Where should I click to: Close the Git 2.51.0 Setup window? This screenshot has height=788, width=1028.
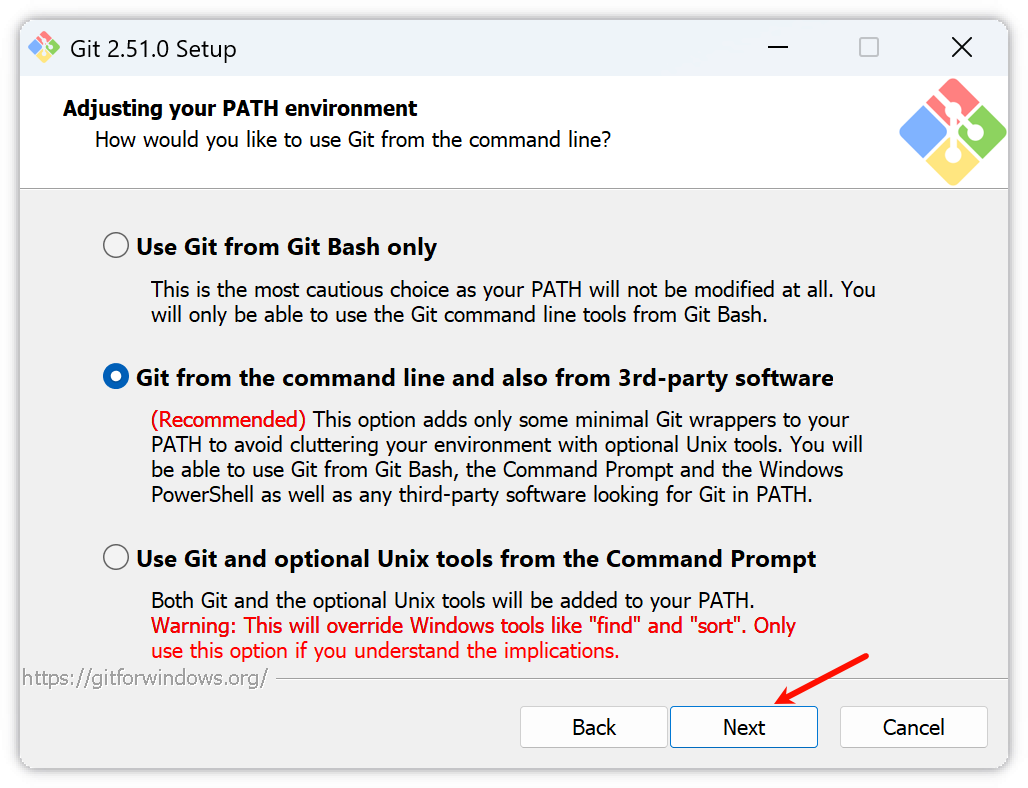[961, 47]
